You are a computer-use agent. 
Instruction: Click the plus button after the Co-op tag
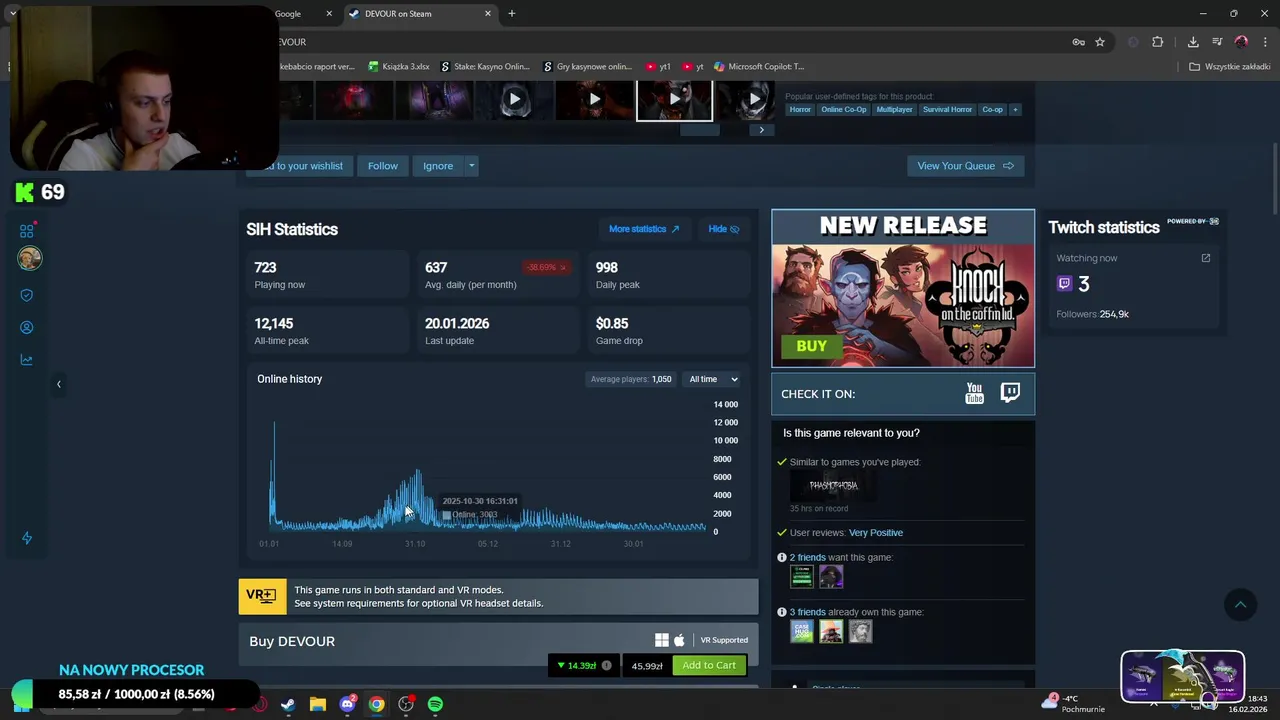1015,109
